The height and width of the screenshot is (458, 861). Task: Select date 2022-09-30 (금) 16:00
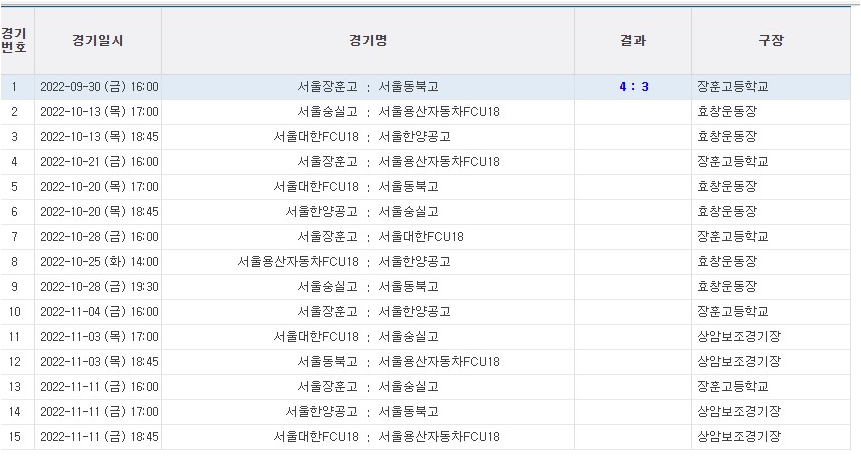pyautogui.click(x=99, y=87)
